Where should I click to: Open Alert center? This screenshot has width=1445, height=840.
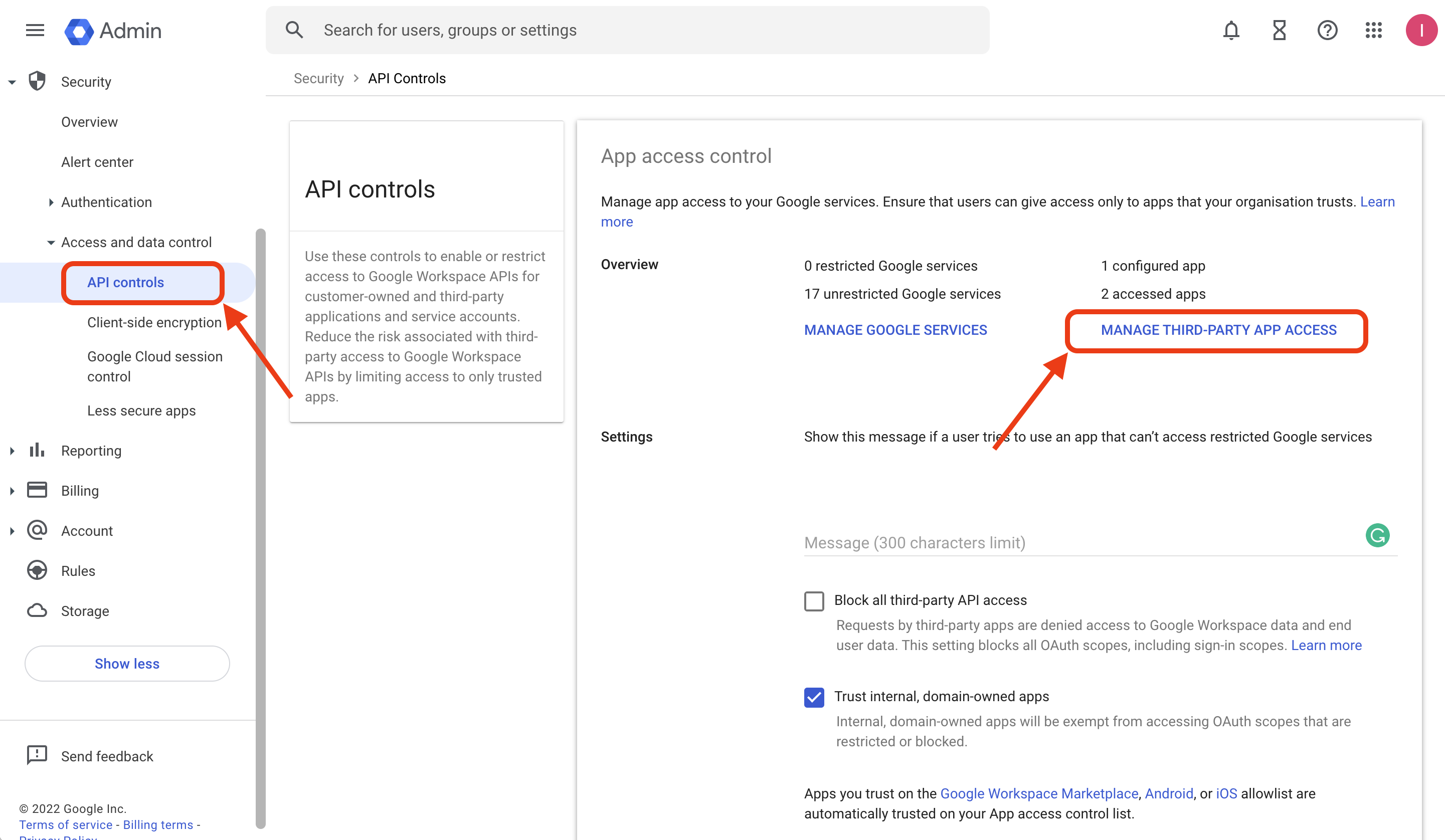click(x=97, y=162)
